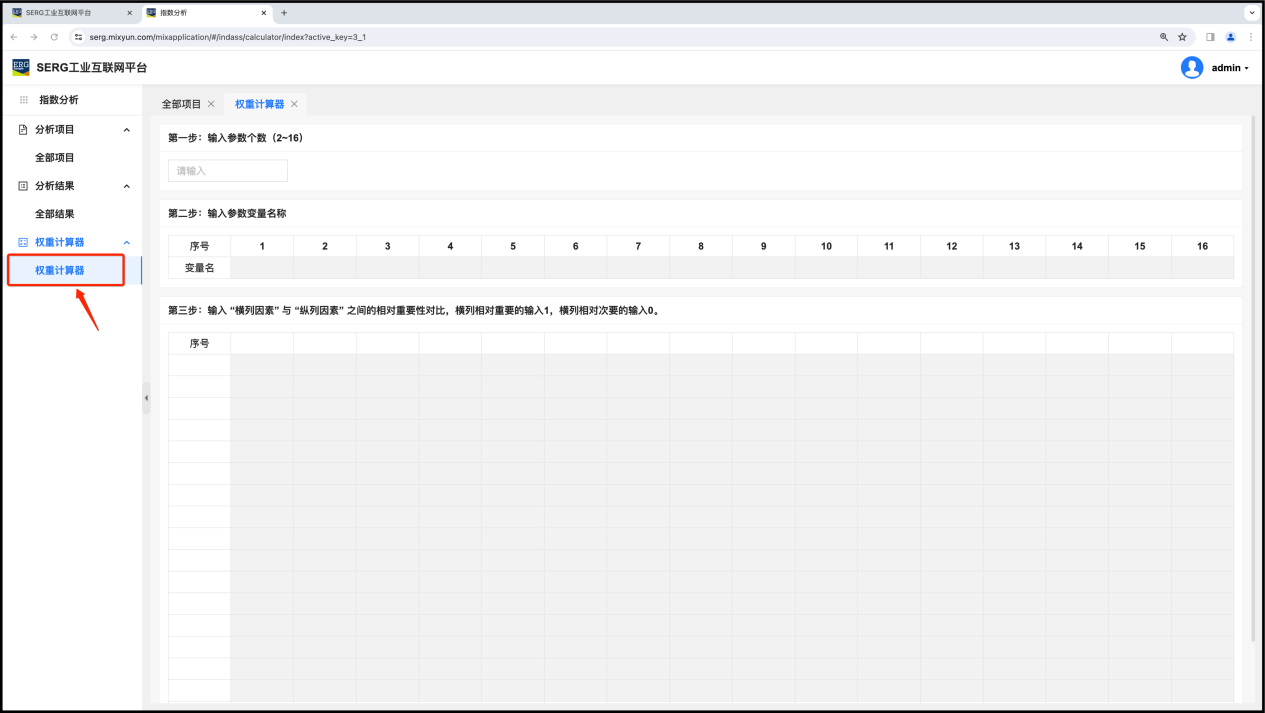1265x713 pixels.
Task: Click the admin user avatar icon
Action: (1191, 67)
